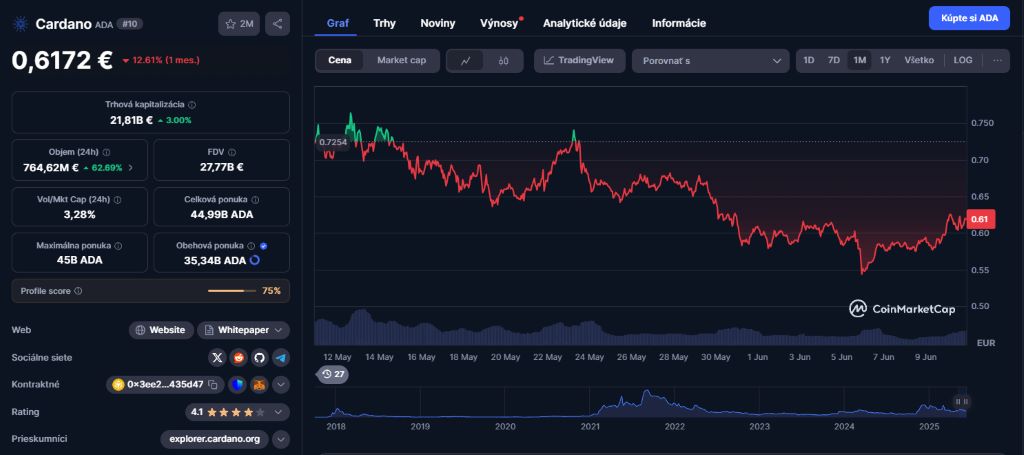This screenshot has width=1024, height=455.
Task: Toggle chart to Market cap view
Action: pos(401,61)
